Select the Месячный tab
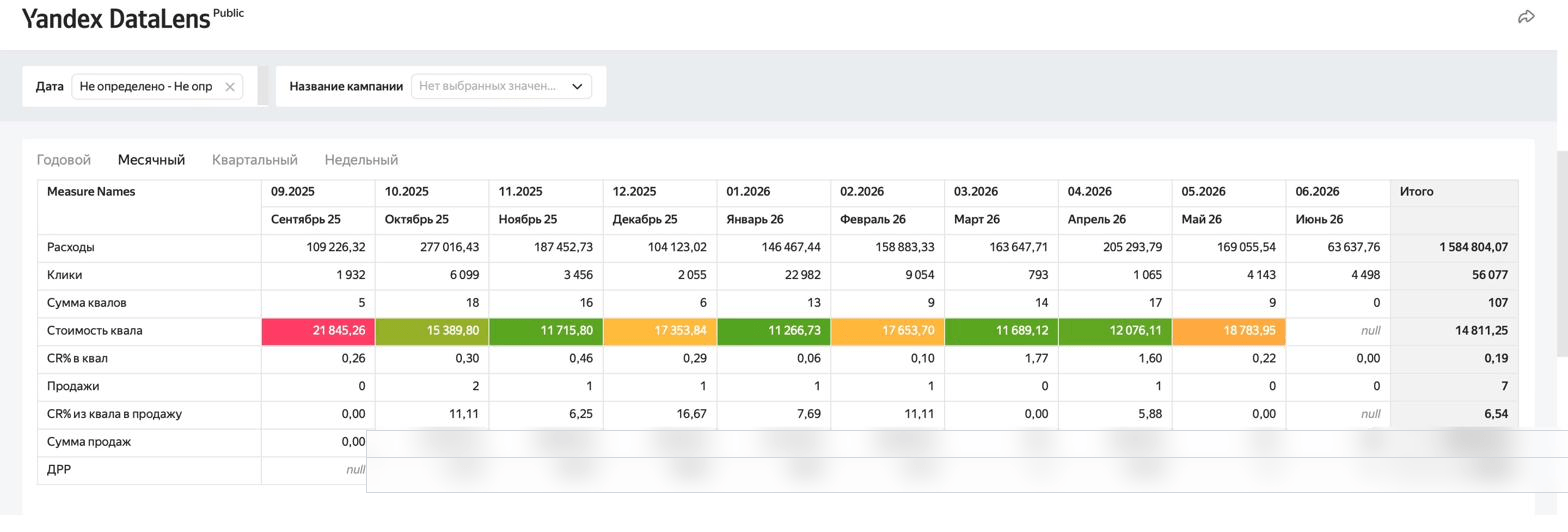 [x=151, y=160]
